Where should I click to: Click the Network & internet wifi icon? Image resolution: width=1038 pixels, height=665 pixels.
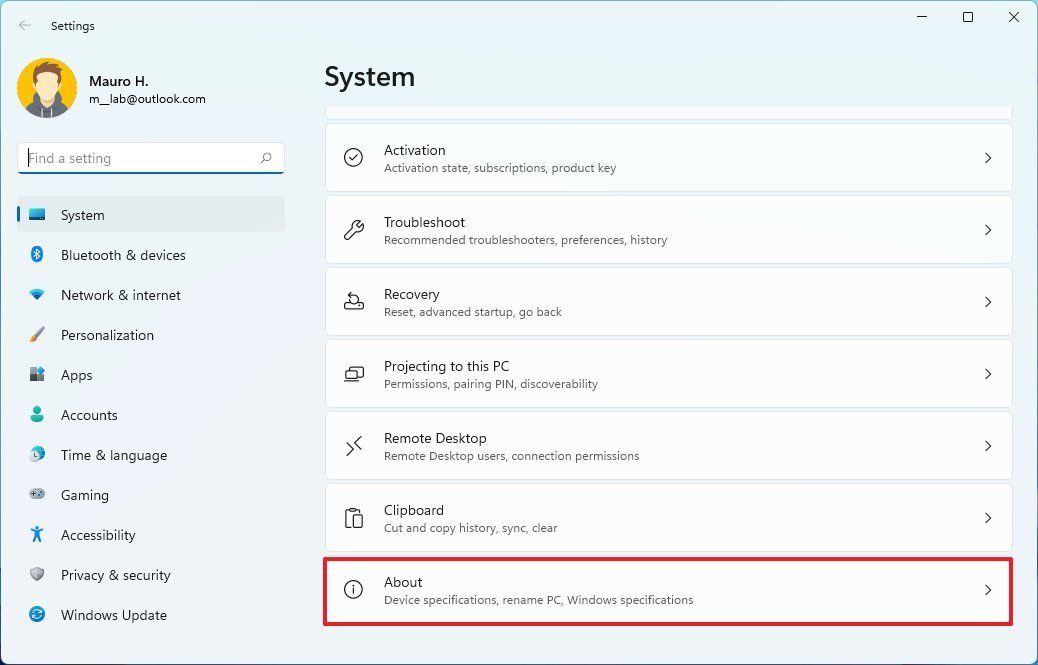[x=37, y=294]
